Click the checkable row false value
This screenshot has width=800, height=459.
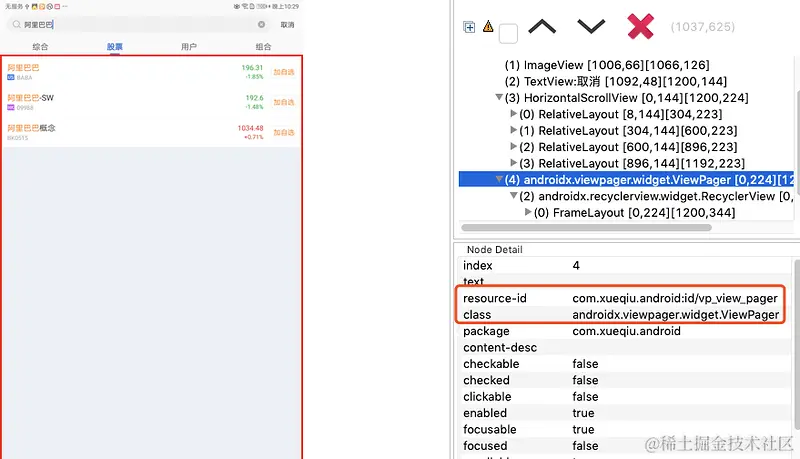[x=585, y=364]
